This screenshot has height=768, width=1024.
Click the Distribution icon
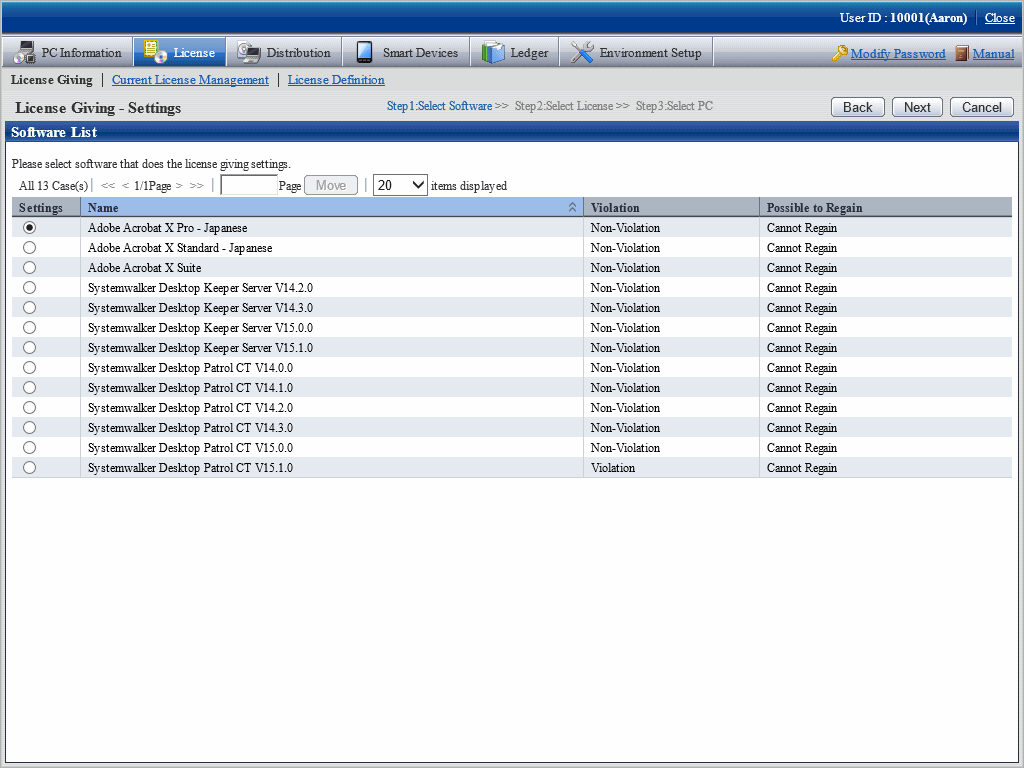249,52
